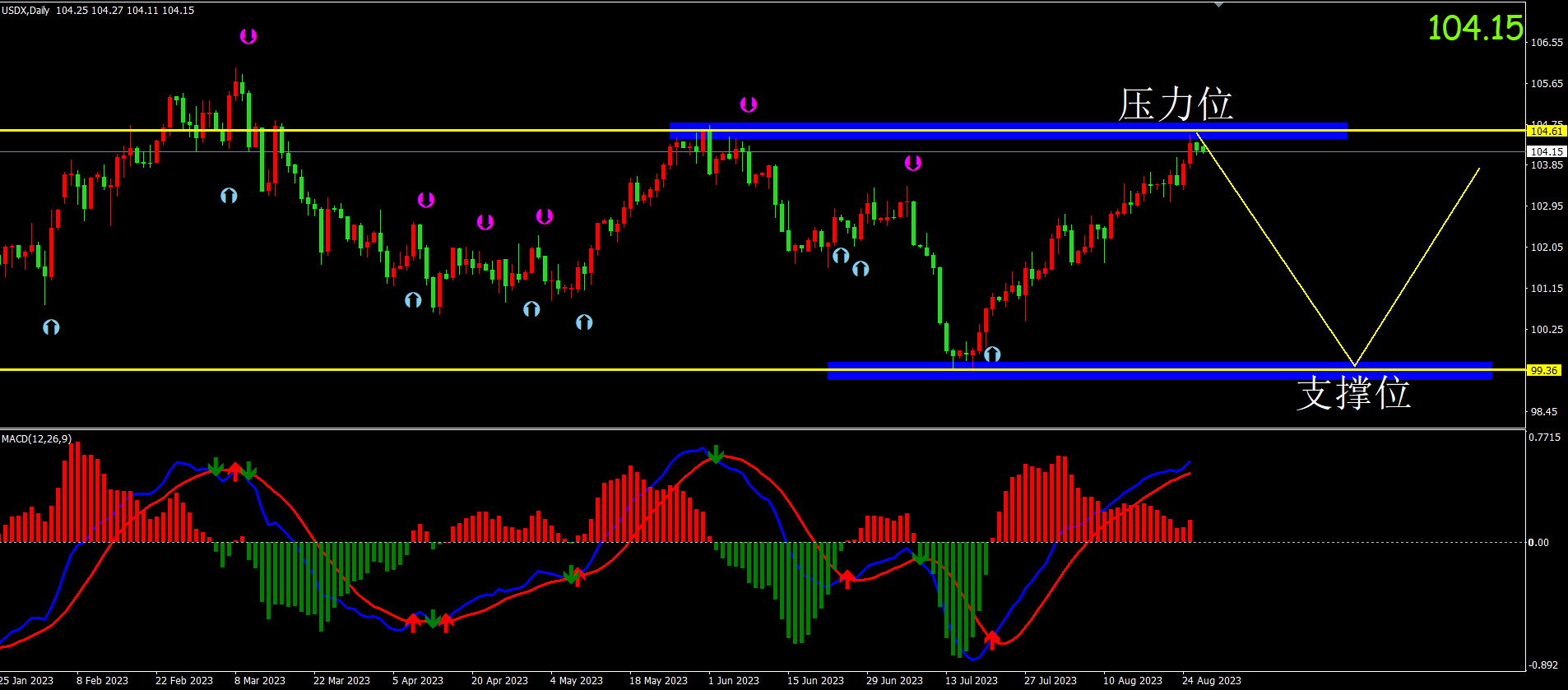Click the yellow 104.61 price tag on the axis
Image resolution: width=1568 pixels, height=690 pixels.
1546,131
